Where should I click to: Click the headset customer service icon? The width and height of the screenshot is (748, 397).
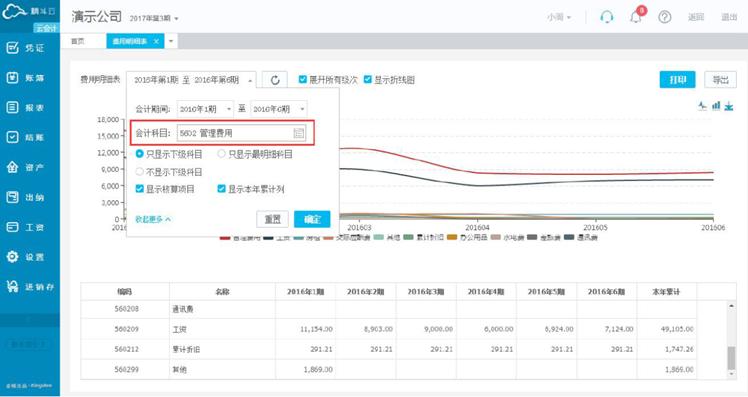606,17
